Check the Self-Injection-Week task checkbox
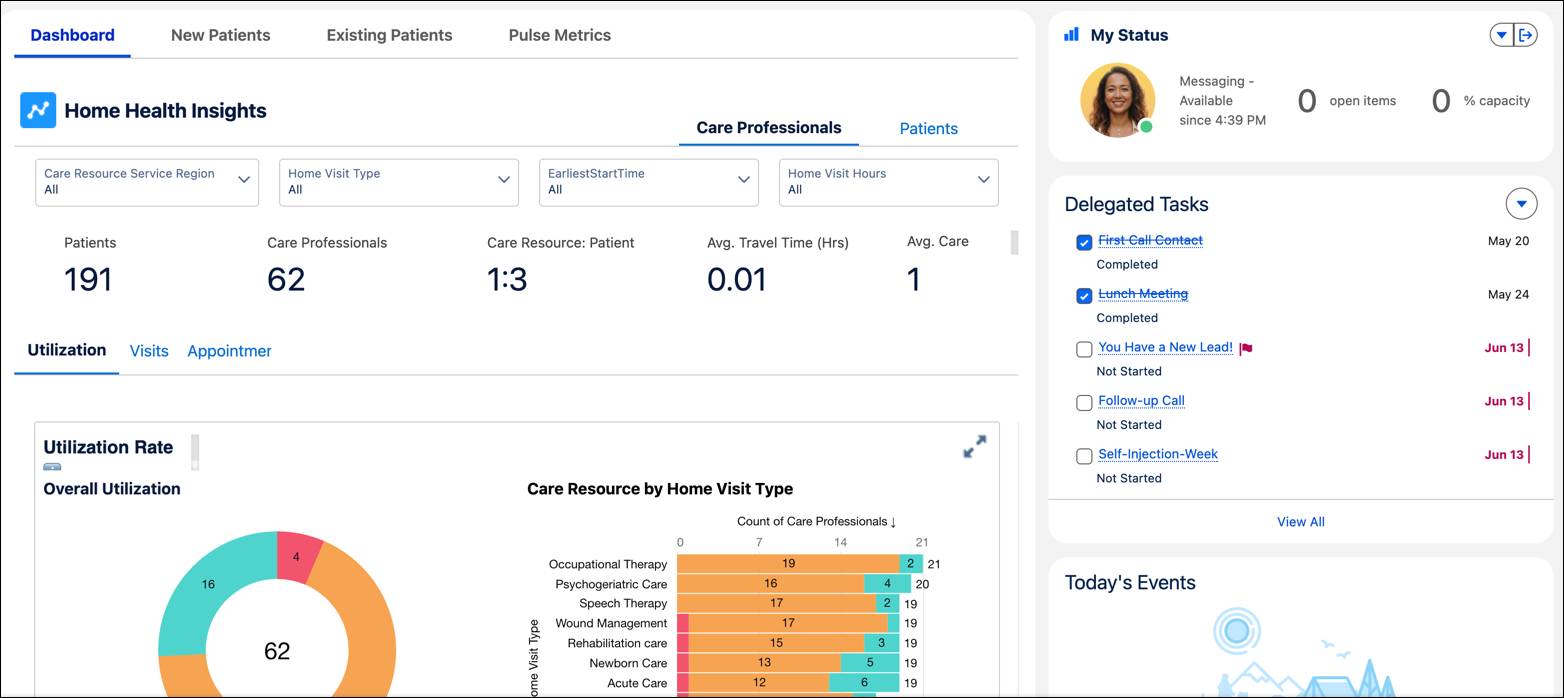This screenshot has height=698, width=1564. pyautogui.click(x=1084, y=456)
